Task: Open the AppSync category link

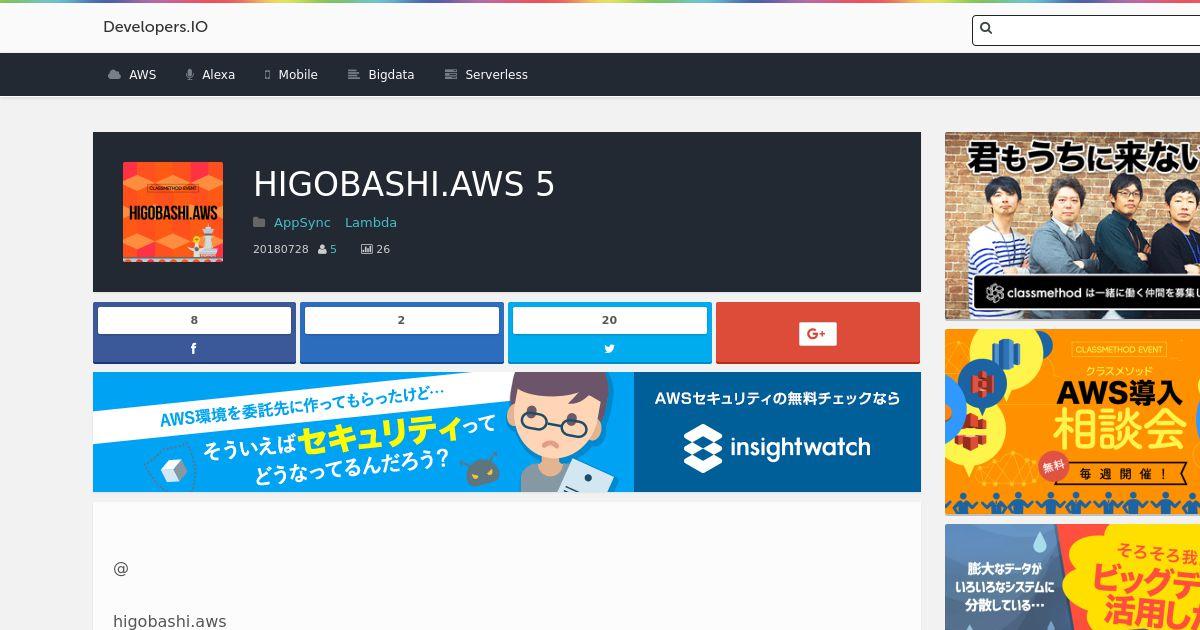Action: pos(302,223)
